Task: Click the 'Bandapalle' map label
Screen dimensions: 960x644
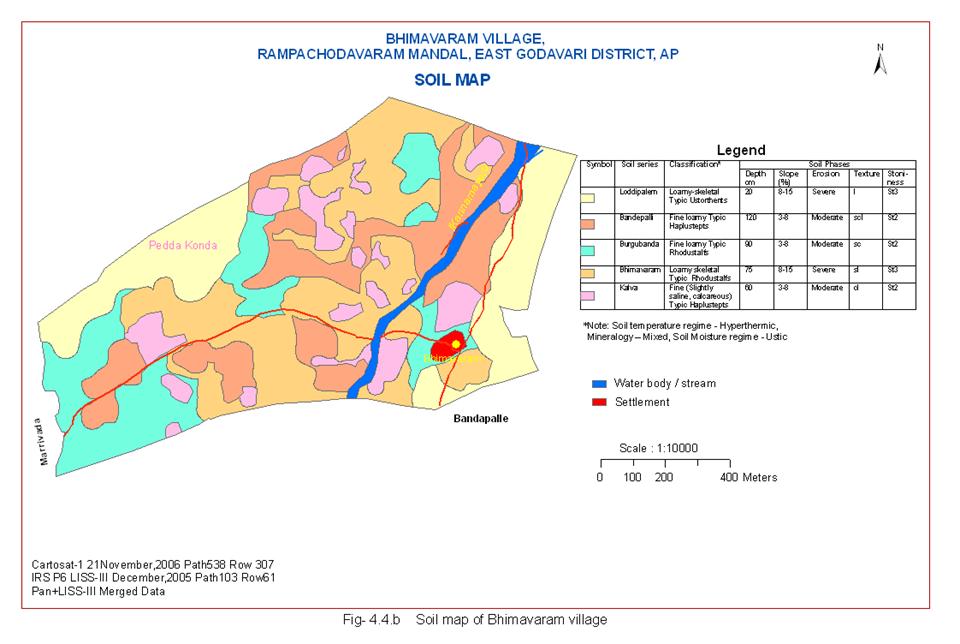Action: pos(481,419)
